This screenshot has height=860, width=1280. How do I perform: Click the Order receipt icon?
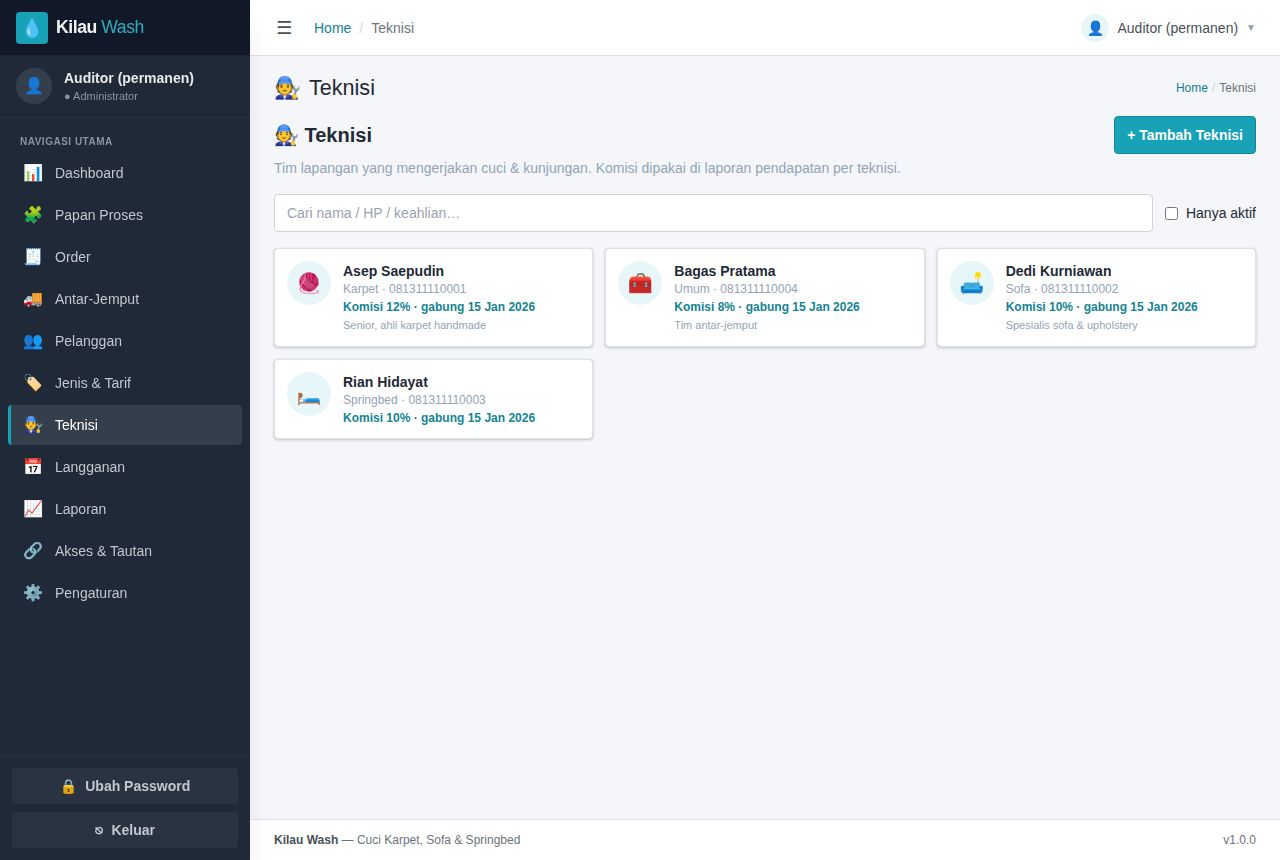point(33,257)
